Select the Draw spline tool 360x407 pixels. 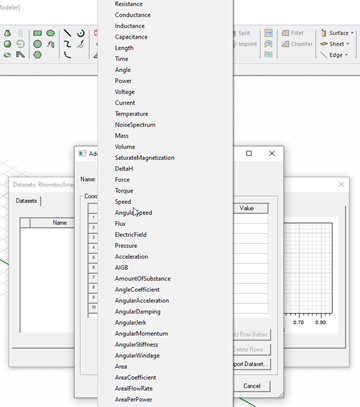pyautogui.click(x=67, y=44)
